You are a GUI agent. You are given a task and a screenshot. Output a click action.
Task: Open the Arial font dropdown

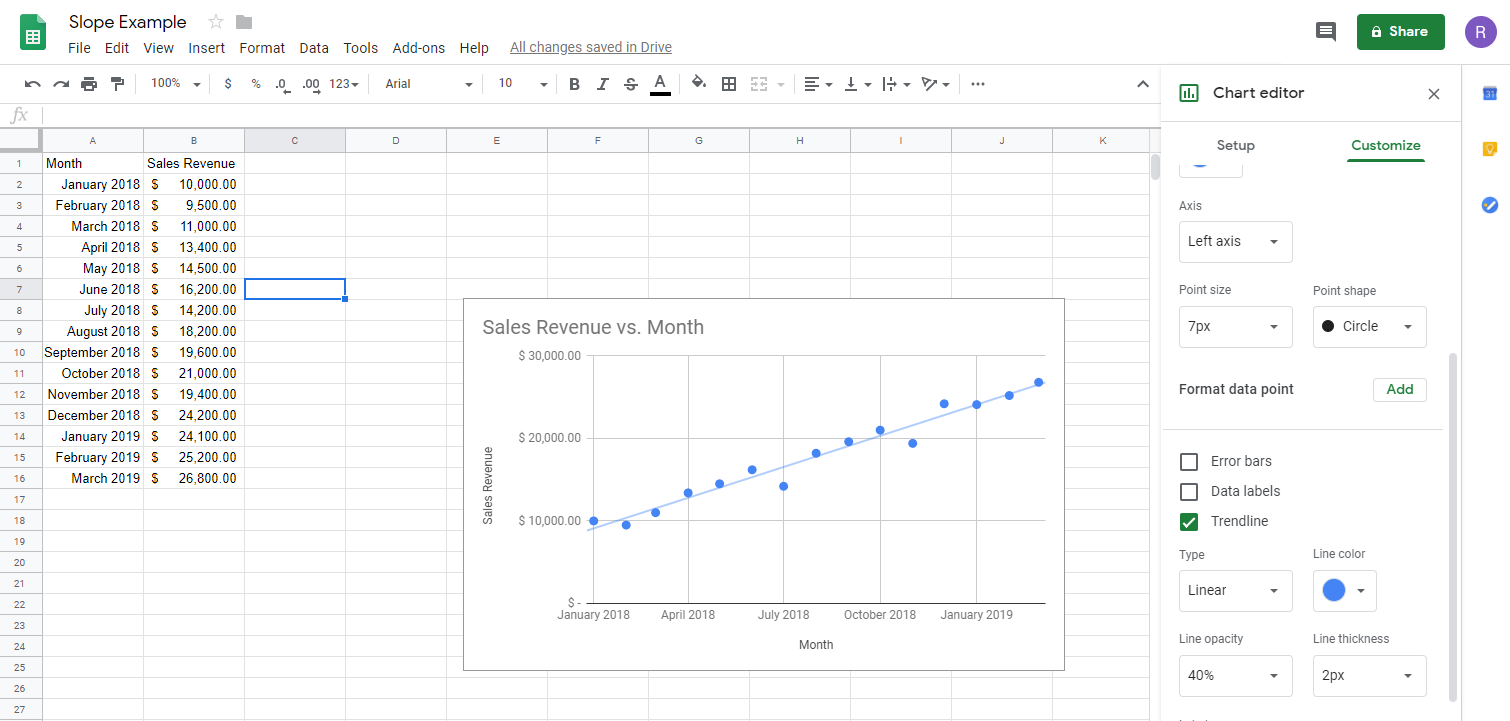pyautogui.click(x=428, y=84)
